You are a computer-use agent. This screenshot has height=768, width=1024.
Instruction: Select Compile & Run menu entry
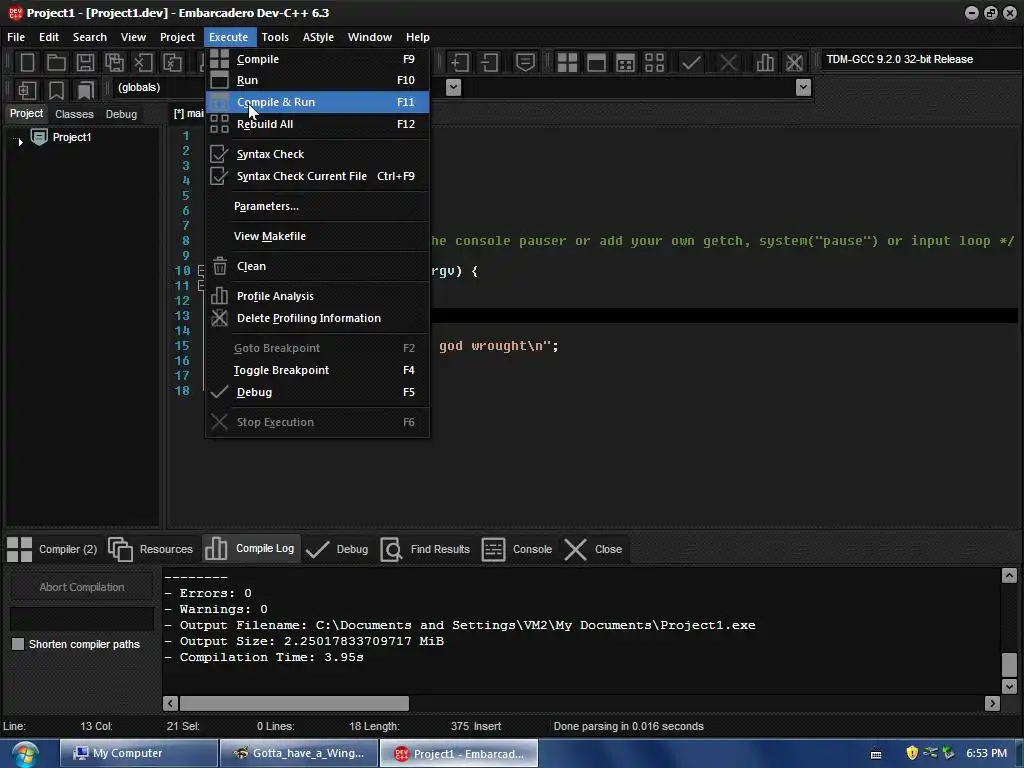tap(317, 102)
